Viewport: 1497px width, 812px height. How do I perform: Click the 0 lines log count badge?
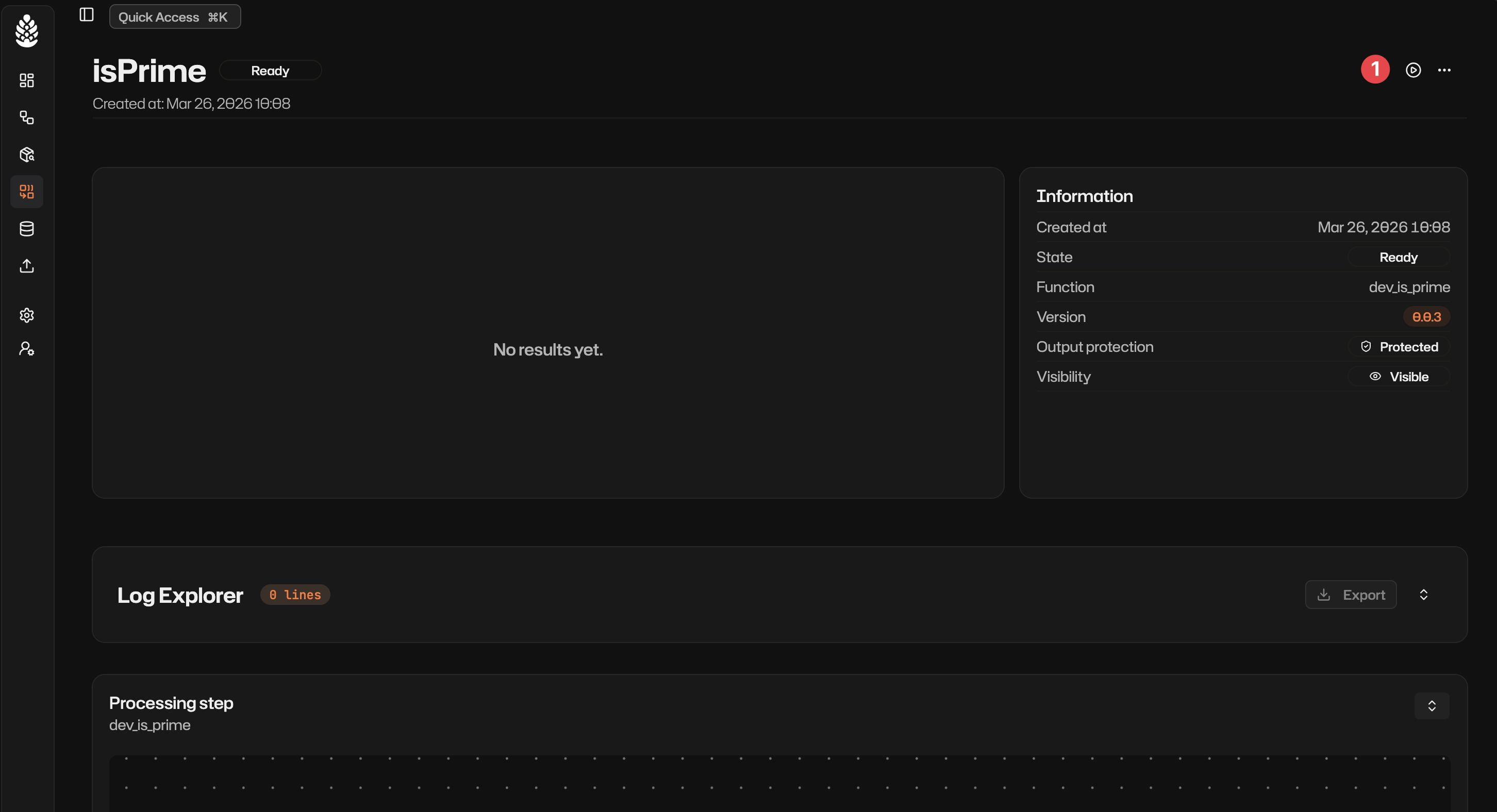(295, 595)
